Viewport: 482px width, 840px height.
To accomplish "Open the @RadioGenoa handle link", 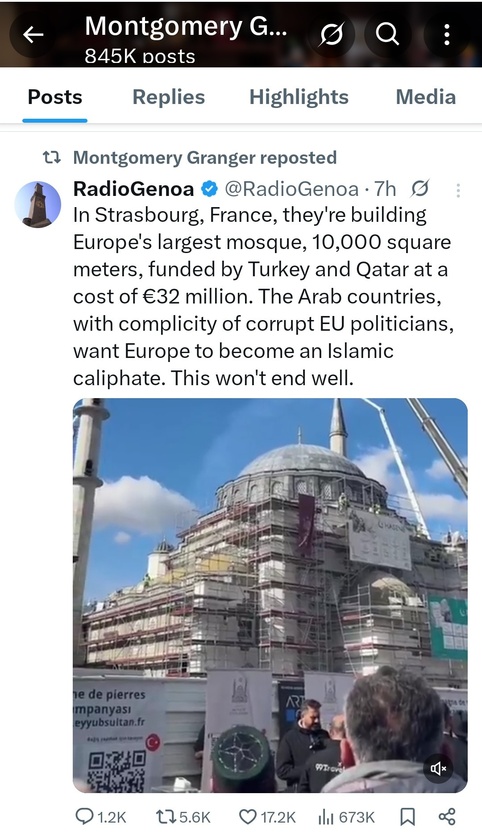I will coord(291,189).
